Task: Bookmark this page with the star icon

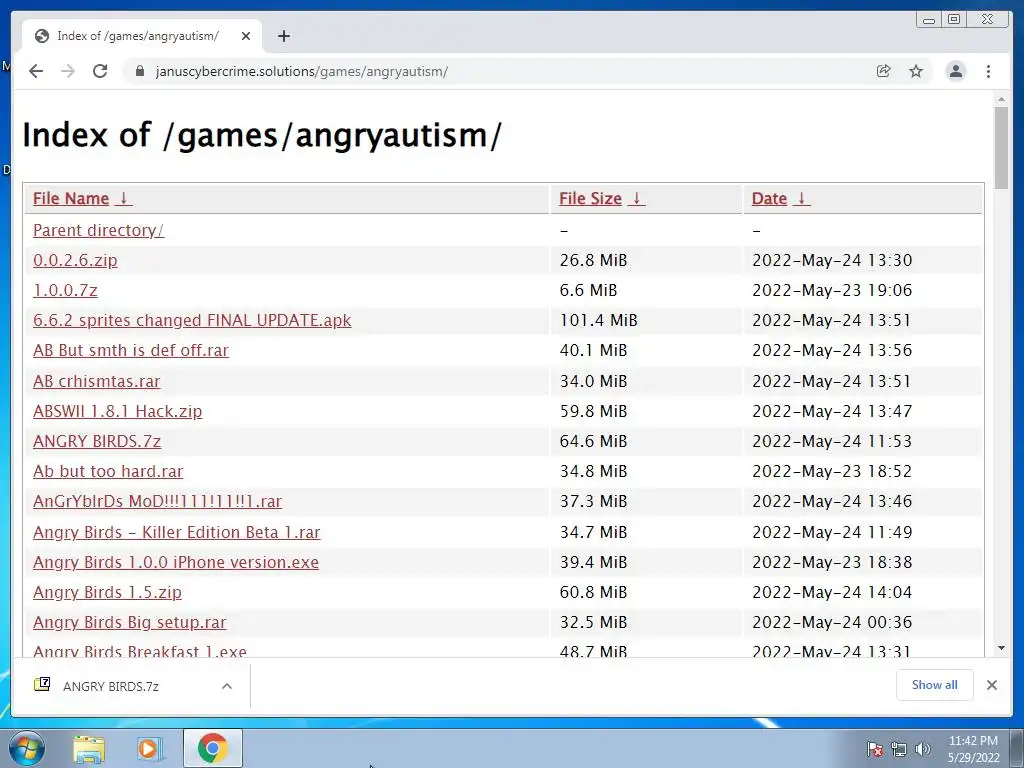Action: 916,71
